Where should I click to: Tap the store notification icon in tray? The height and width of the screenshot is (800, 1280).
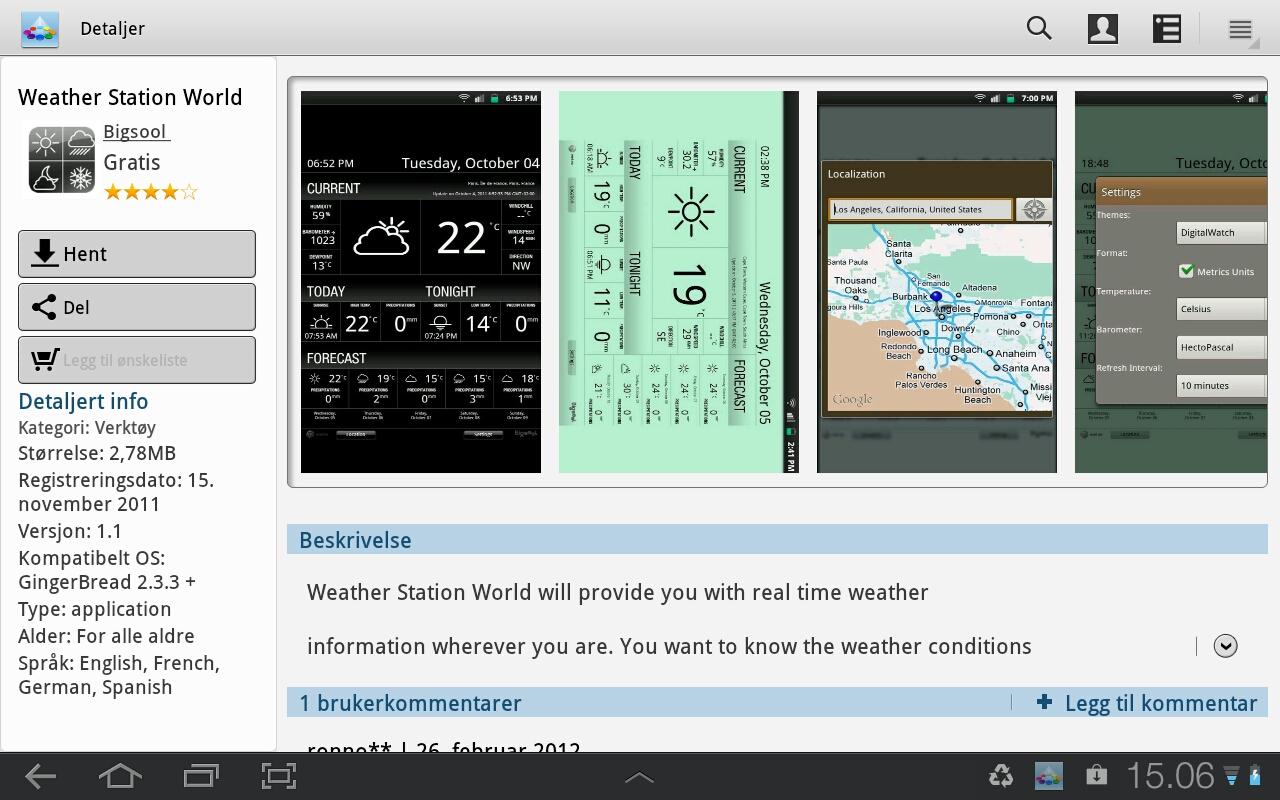(x=1048, y=775)
